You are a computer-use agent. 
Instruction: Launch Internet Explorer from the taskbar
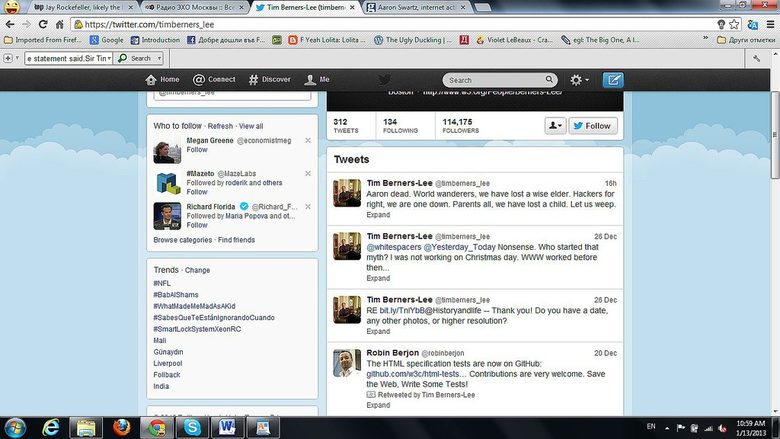point(51,427)
